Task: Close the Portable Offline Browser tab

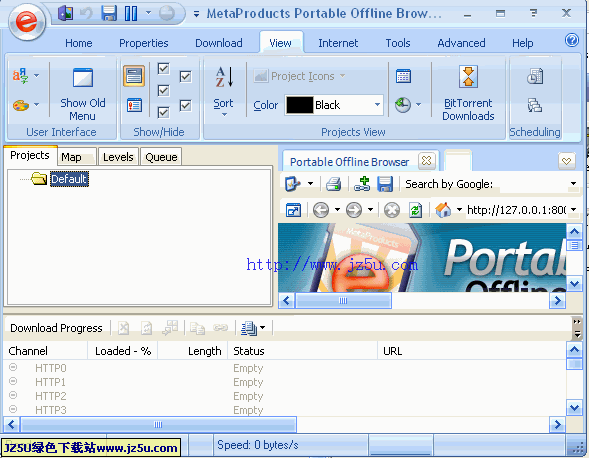Action: pyautogui.click(x=426, y=161)
